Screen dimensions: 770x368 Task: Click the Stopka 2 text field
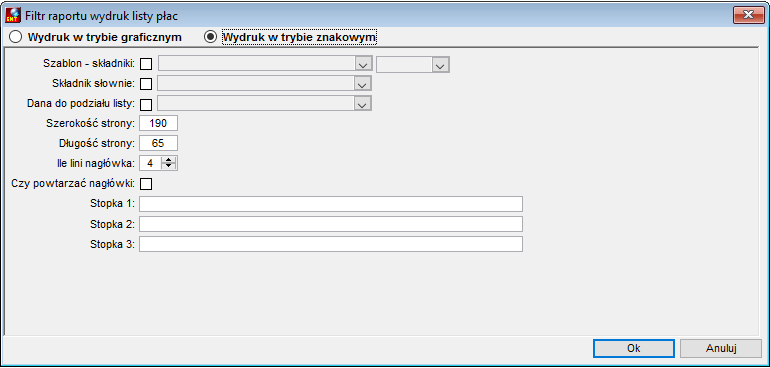point(330,224)
